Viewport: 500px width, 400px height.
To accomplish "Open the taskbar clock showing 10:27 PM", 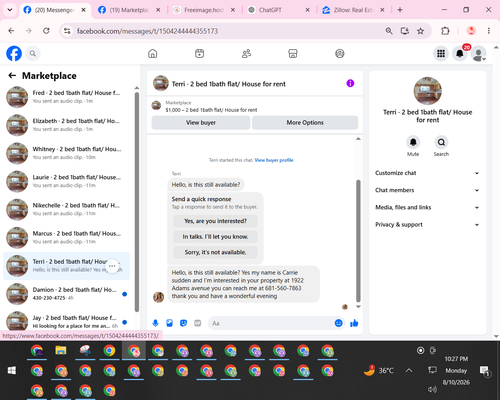I will tap(456, 370).
